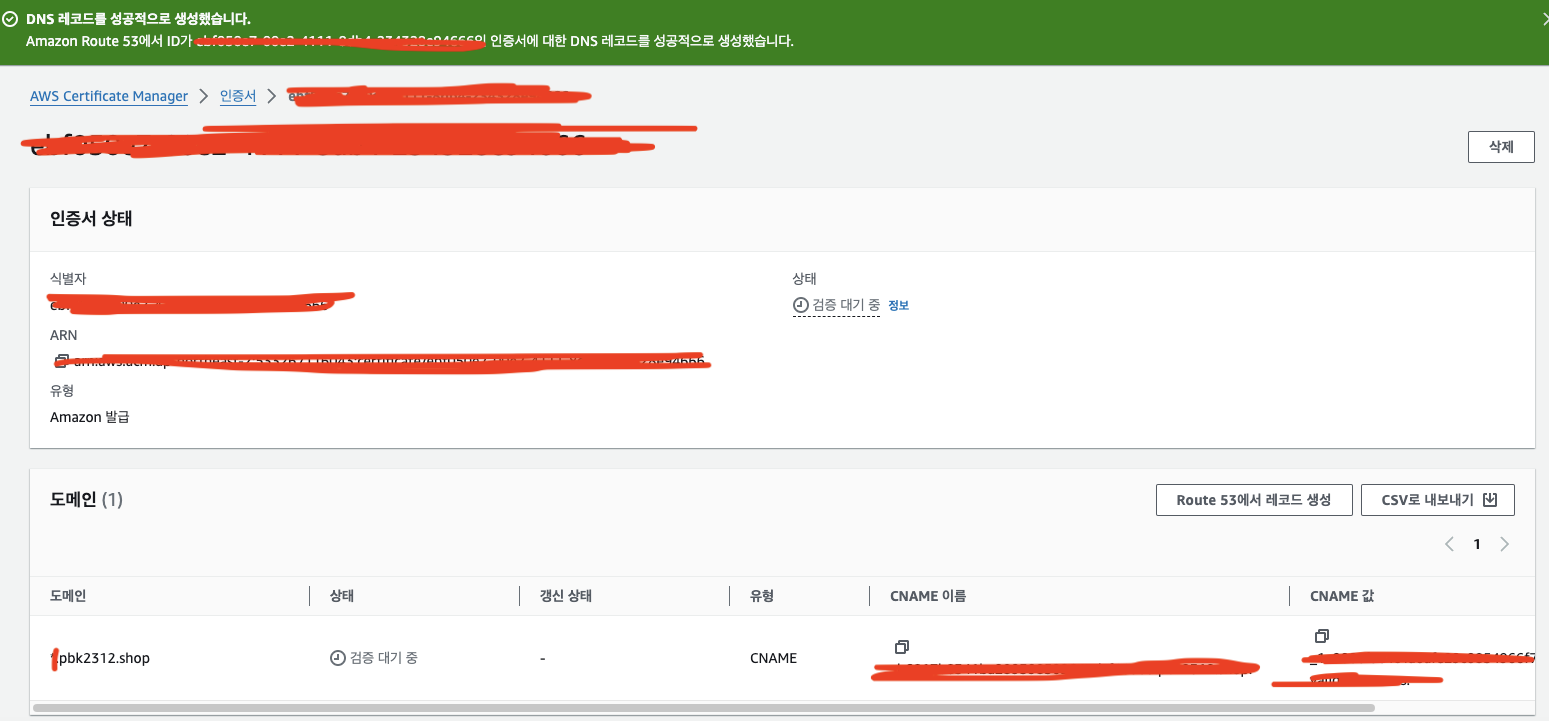Screen dimensions: 1549x721
Task: Click the 갱신 상태 column header
Action: [566, 596]
